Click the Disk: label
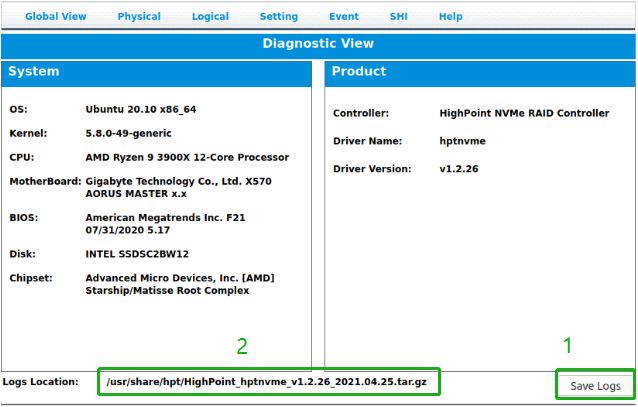This screenshot has height=407, width=638. [x=22, y=254]
